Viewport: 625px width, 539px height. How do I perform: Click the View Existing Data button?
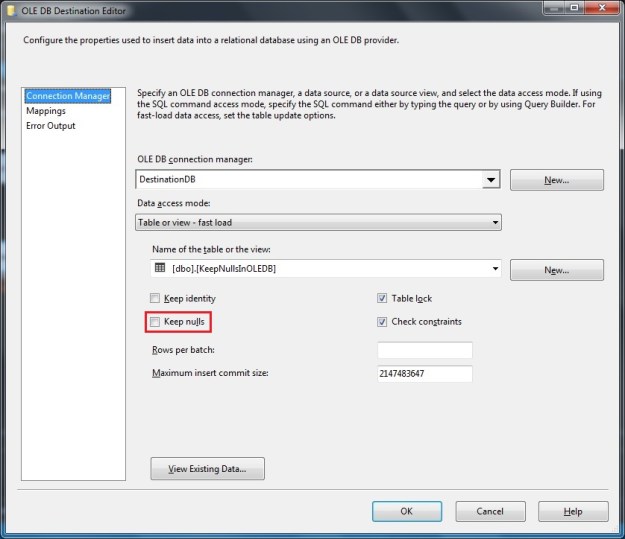(x=207, y=468)
